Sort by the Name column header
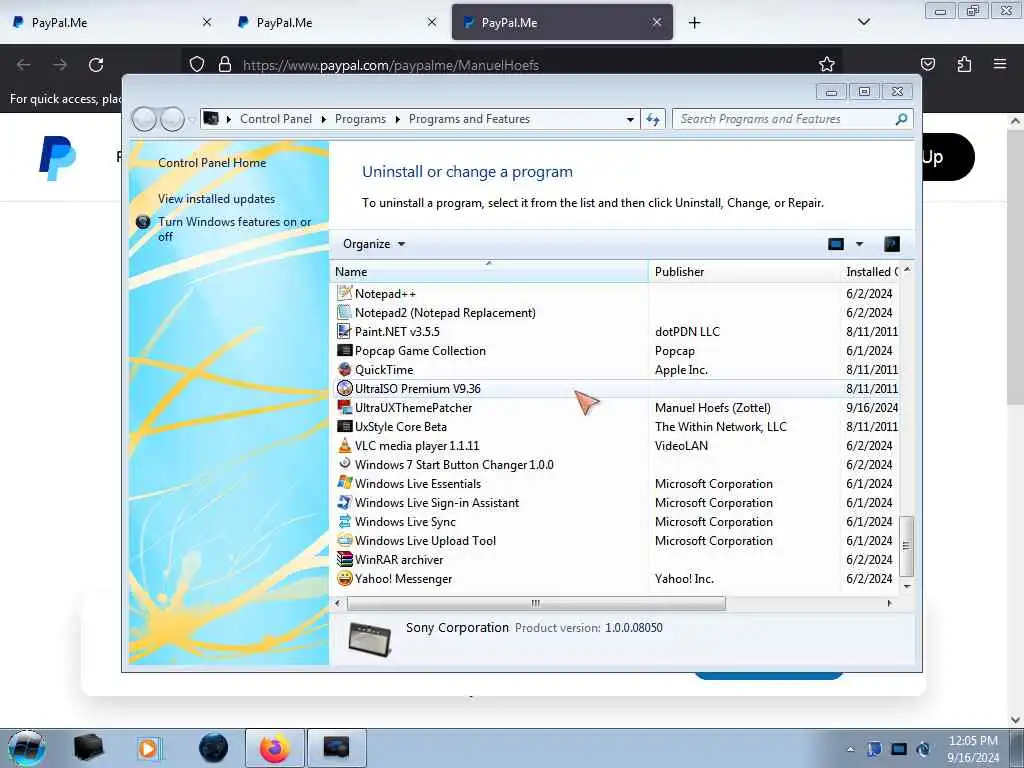The width and height of the screenshot is (1024, 768). [x=488, y=272]
